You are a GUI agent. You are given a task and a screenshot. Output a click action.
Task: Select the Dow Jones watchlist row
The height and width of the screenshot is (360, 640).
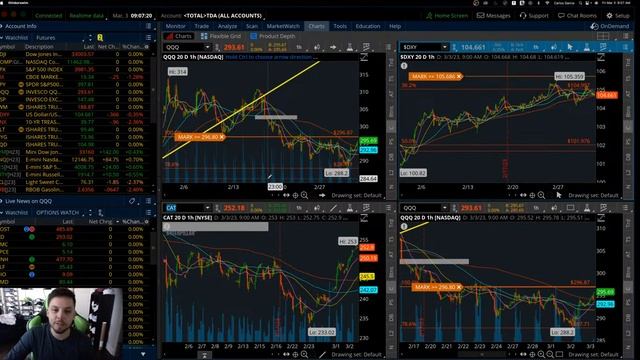pos(76,54)
